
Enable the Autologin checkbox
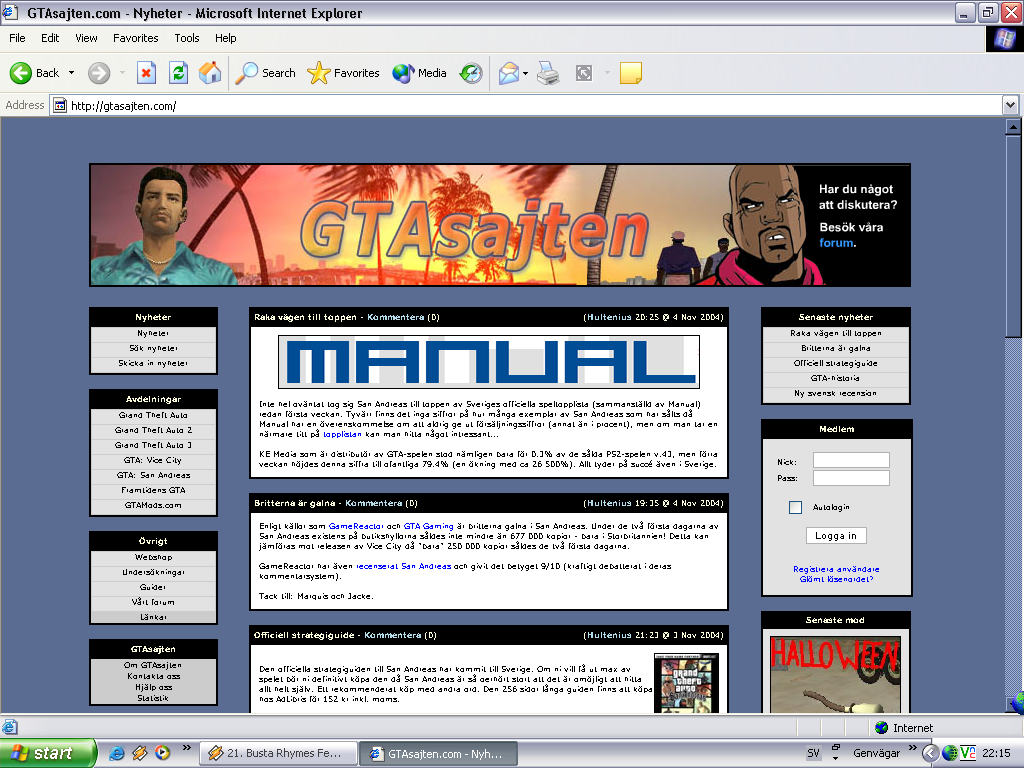795,507
